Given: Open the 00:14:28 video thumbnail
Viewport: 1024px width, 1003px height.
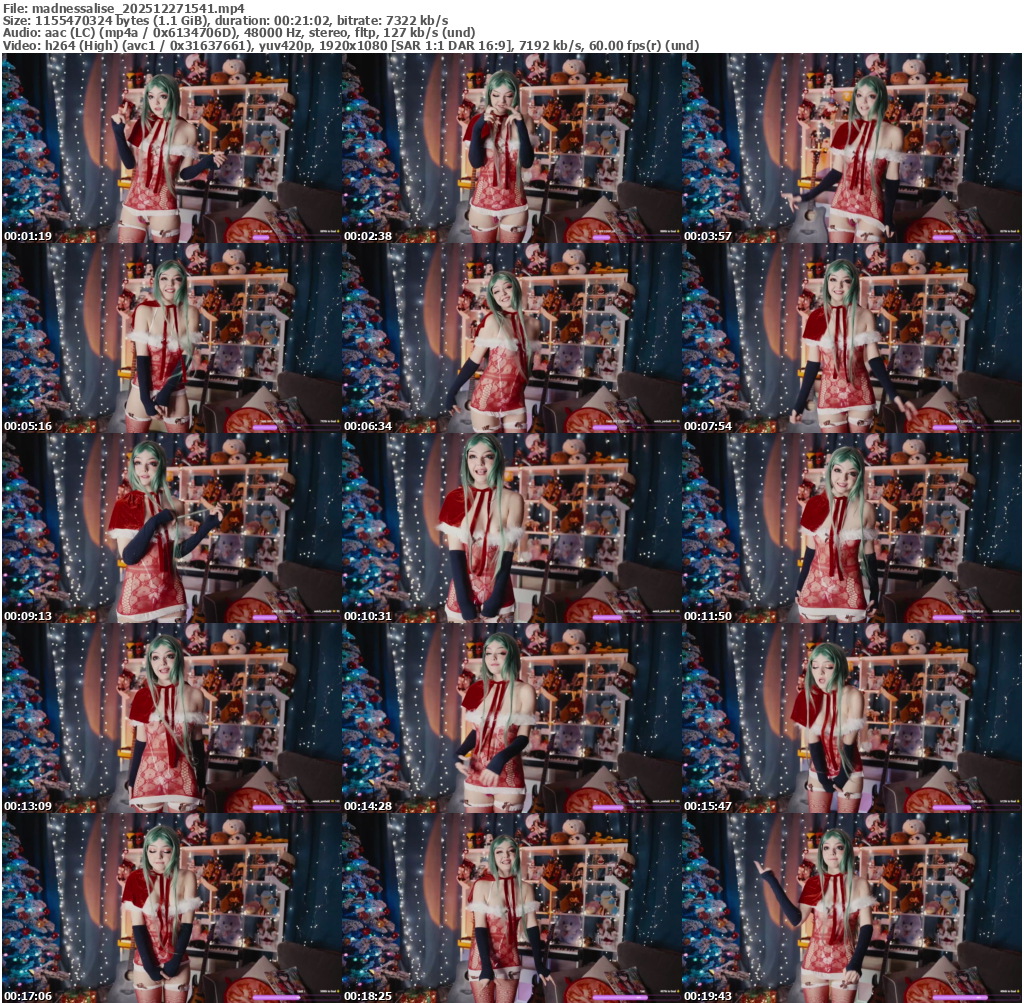Looking at the screenshot, I should click(511, 718).
